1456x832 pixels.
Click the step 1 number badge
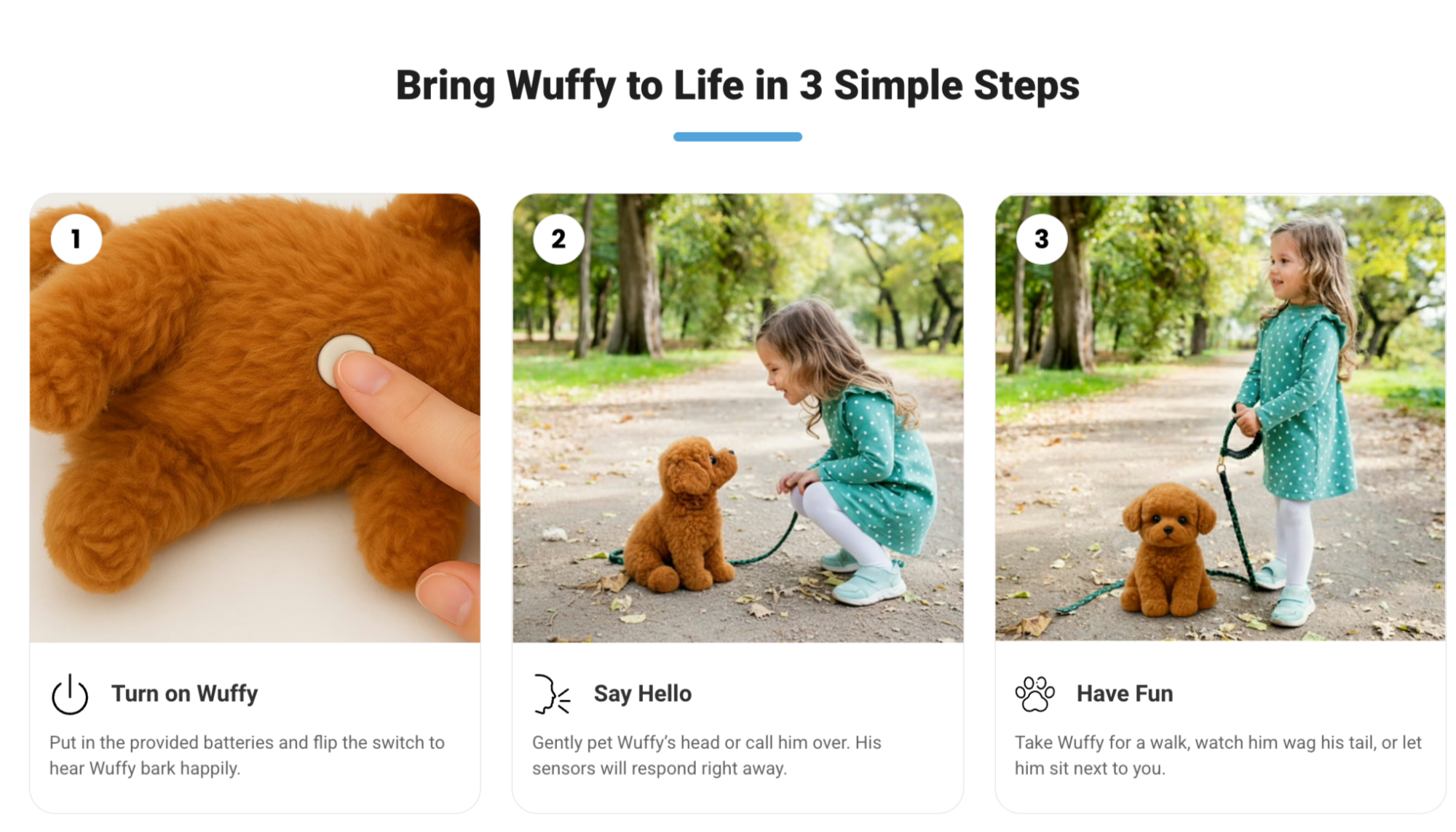coord(76,239)
